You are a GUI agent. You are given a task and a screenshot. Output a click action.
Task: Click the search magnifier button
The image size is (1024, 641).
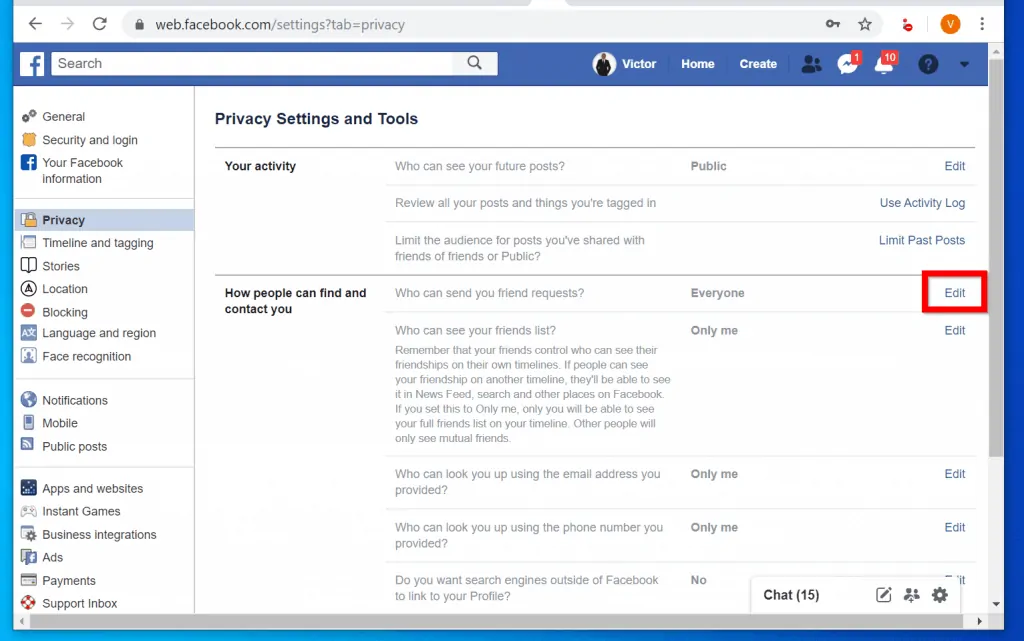(x=475, y=63)
